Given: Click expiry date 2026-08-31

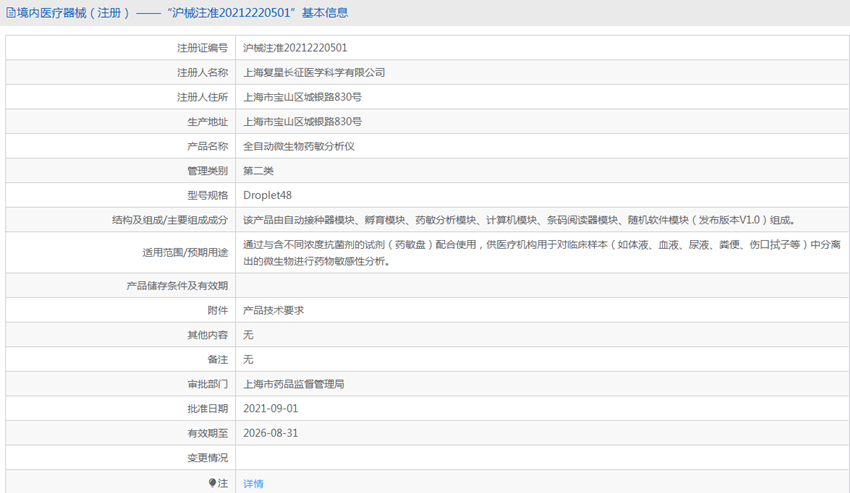Looking at the screenshot, I should (x=271, y=433).
